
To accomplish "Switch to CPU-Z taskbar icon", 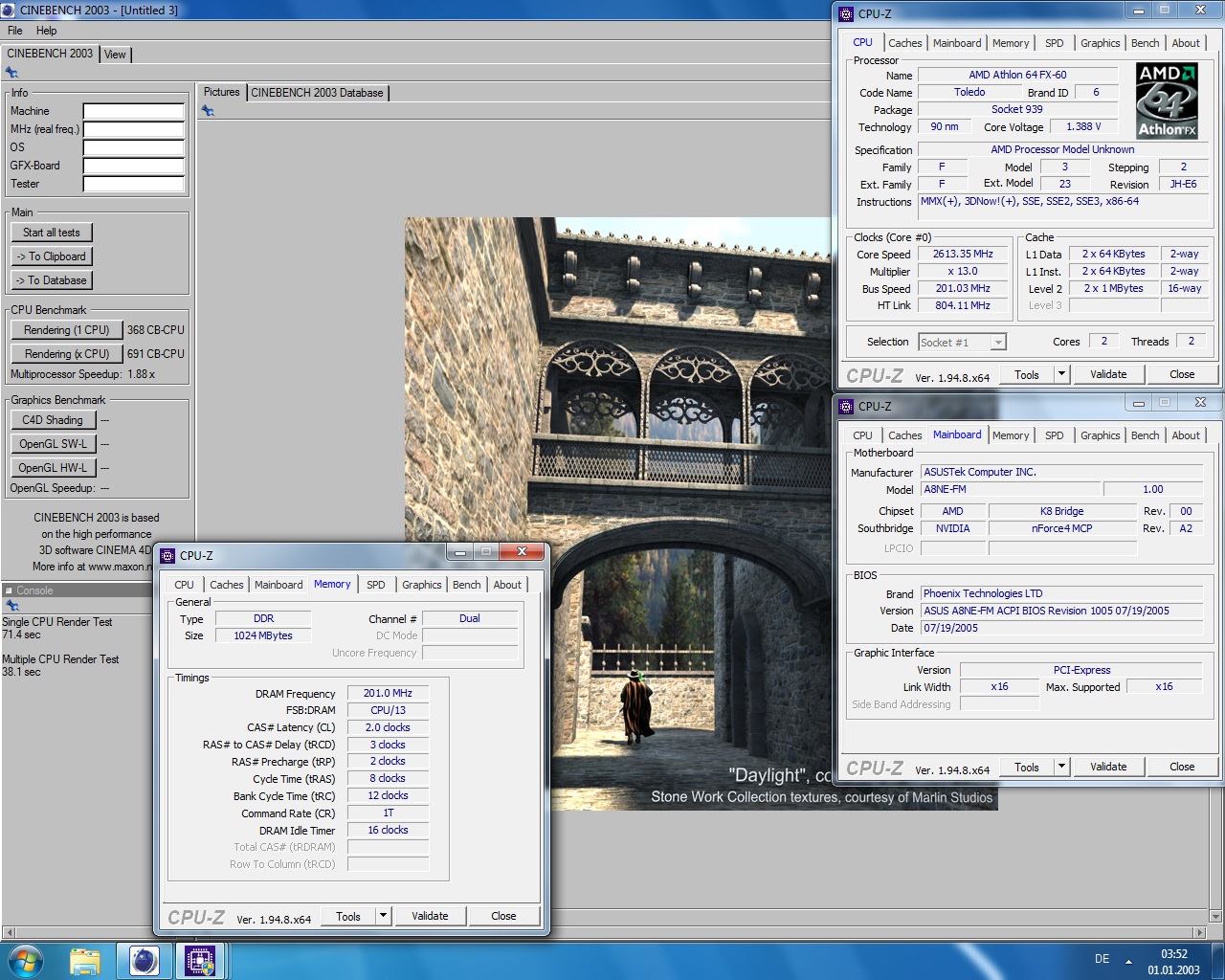I will pos(200,961).
